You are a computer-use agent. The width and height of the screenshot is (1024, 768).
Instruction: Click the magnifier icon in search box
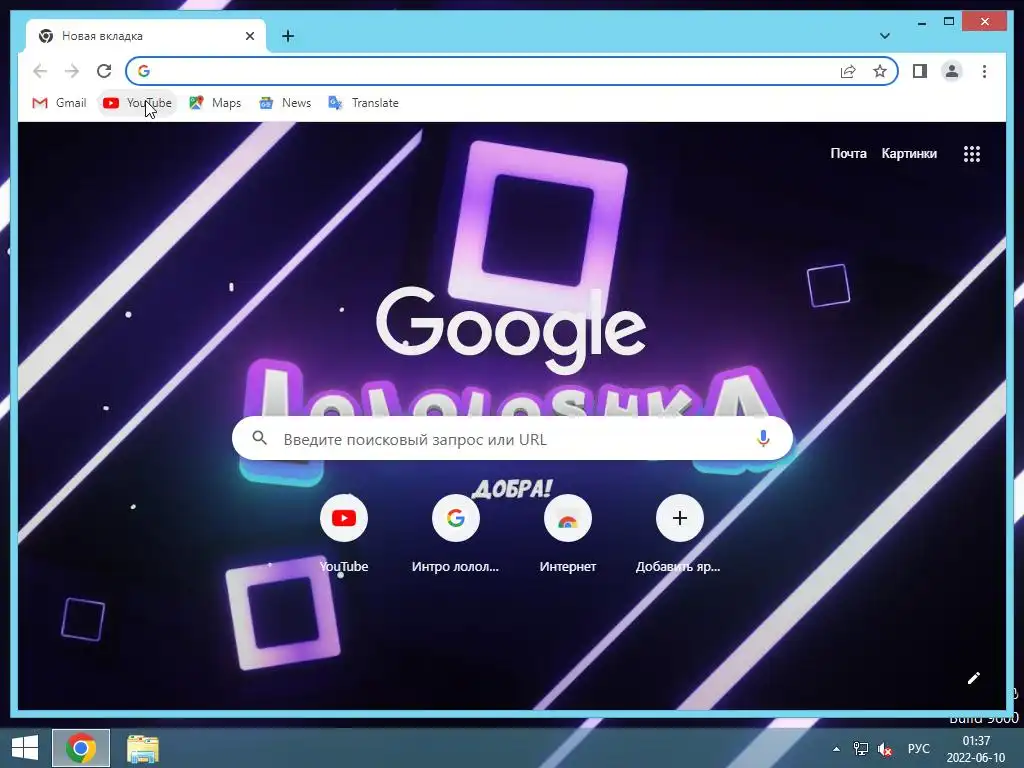pos(259,438)
